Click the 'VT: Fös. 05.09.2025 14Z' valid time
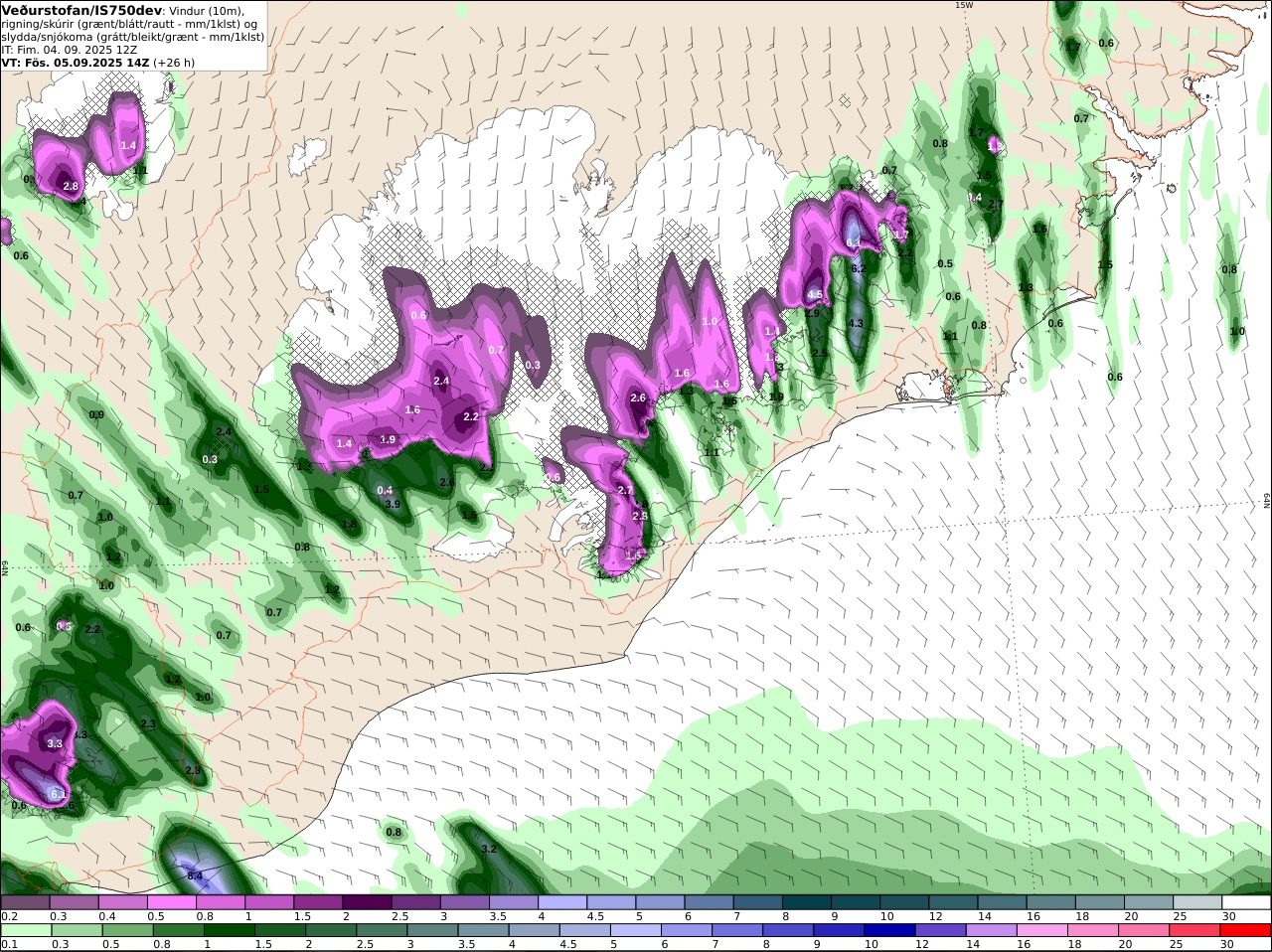Screen dimensions: 1272x952 tap(75, 63)
